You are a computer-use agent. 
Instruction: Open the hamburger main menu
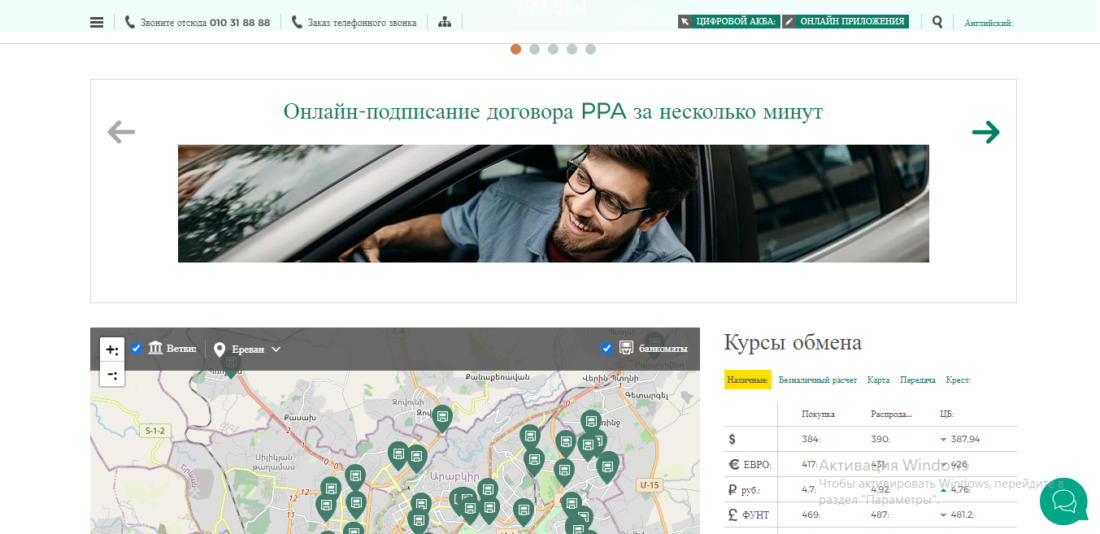(x=97, y=22)
